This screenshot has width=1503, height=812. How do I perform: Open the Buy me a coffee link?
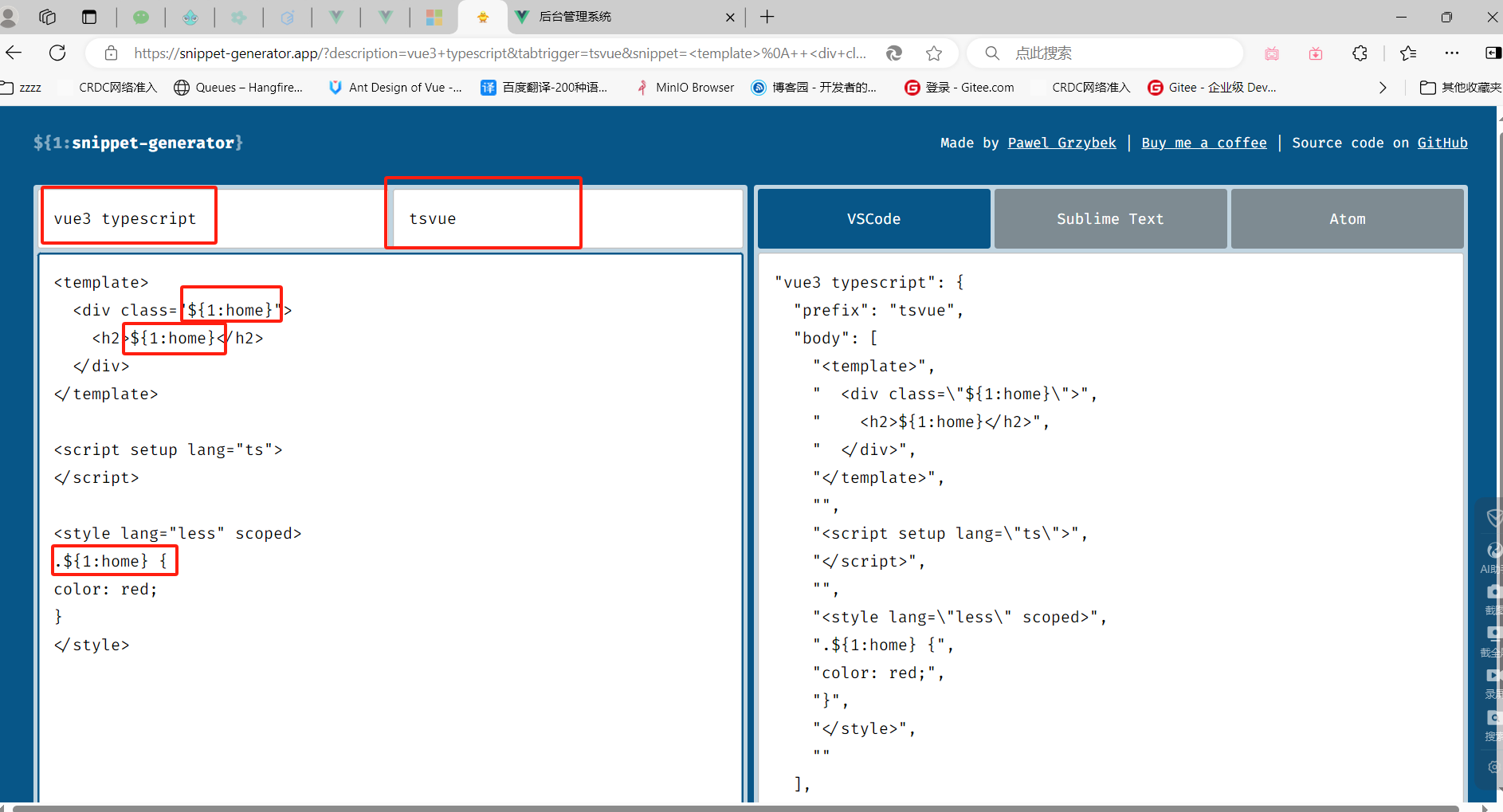point(1203,143)
